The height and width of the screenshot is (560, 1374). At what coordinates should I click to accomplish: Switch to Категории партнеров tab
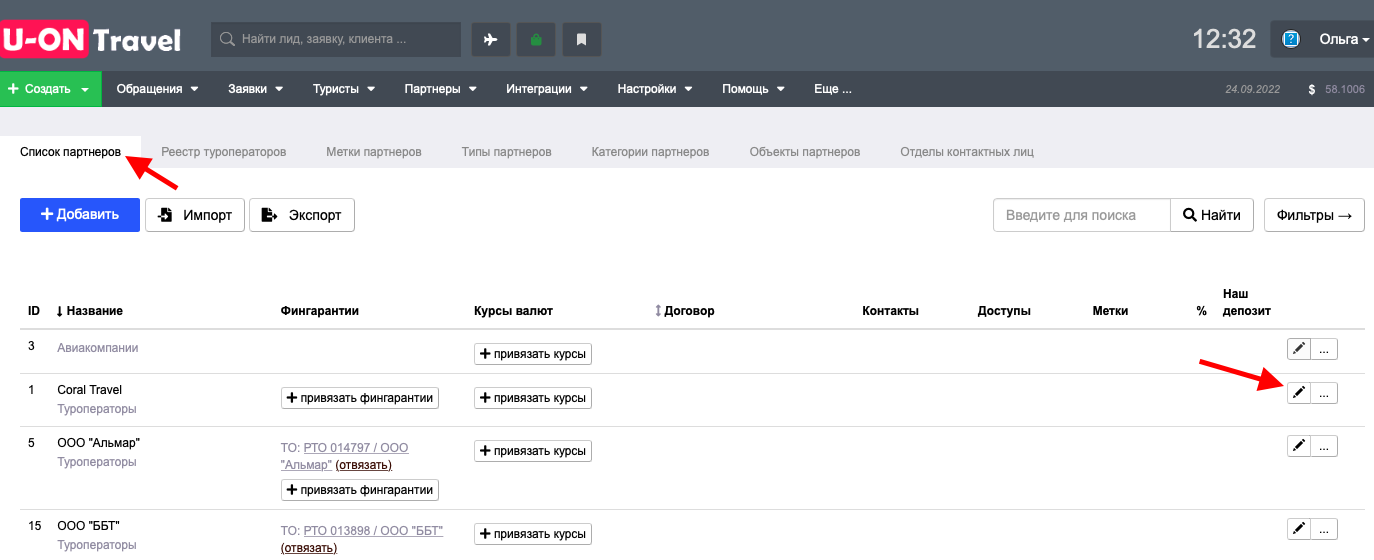click(x=650, y=152)
